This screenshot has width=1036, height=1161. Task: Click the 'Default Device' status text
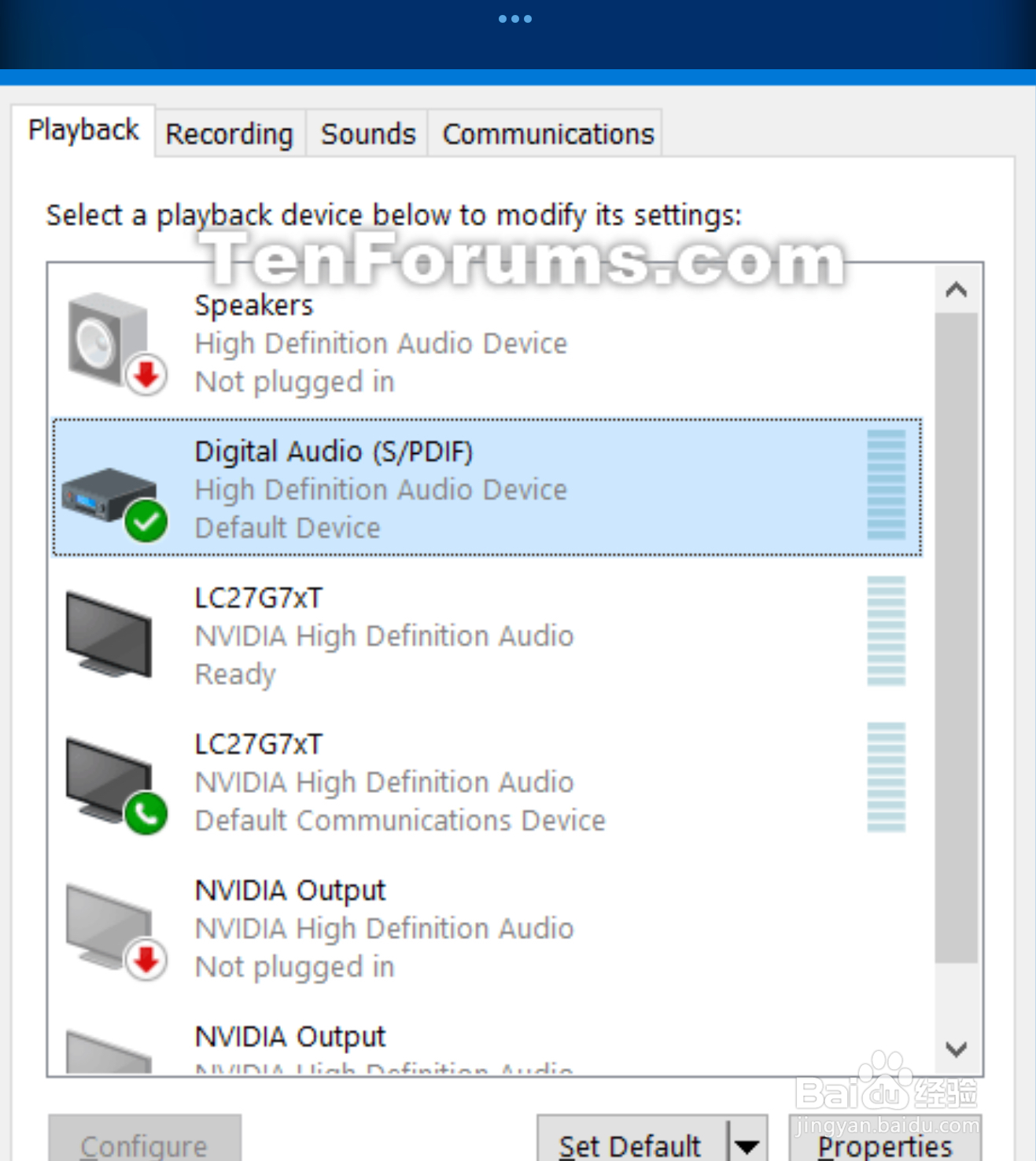287,528
